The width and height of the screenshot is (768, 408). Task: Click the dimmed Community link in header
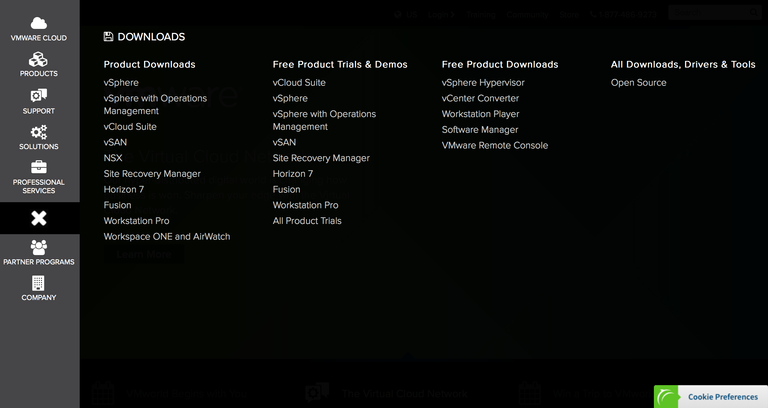click(528, 15)
